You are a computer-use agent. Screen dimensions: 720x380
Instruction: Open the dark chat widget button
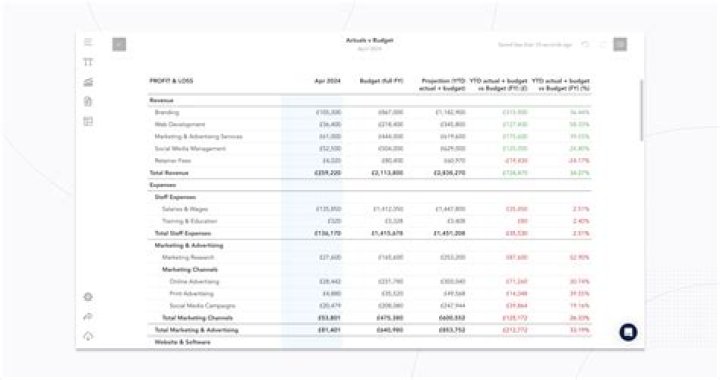tap(628, 332)
